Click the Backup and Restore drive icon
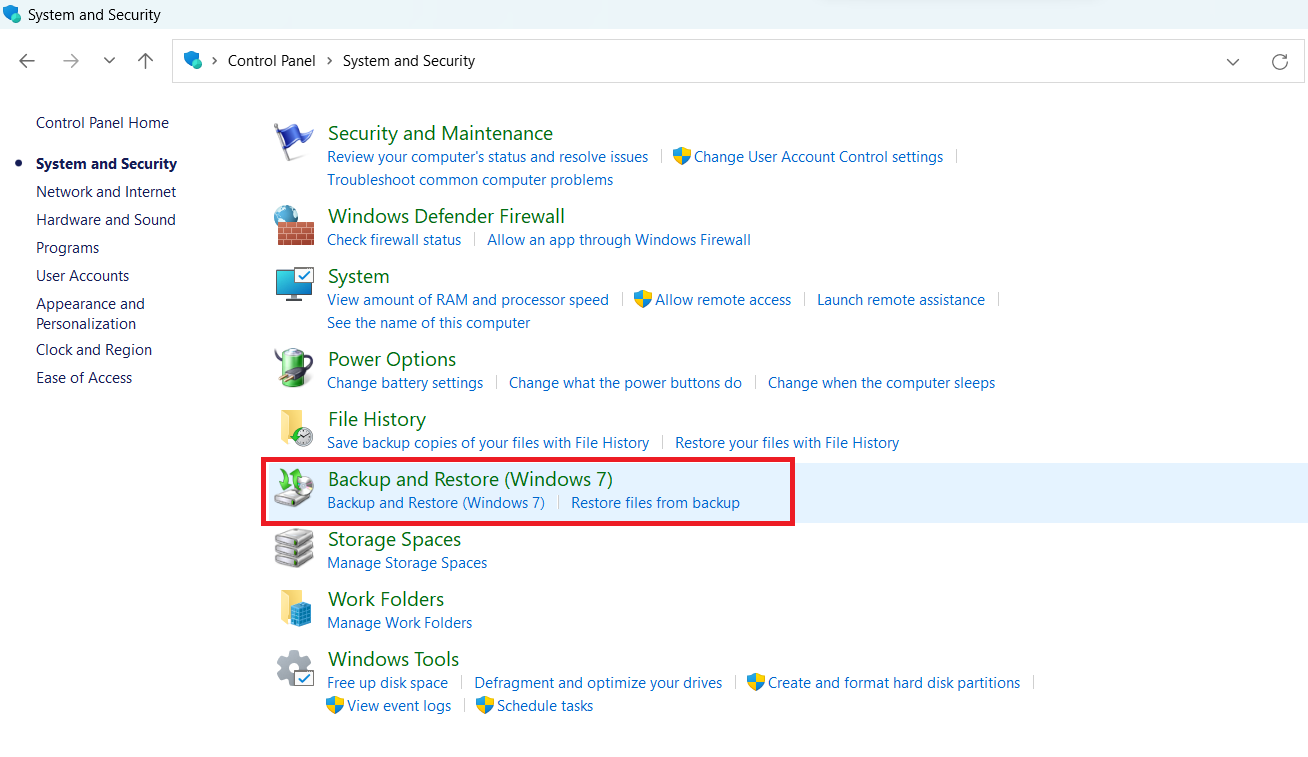Viewport: 1308px width, 757px height. (294, 489)
